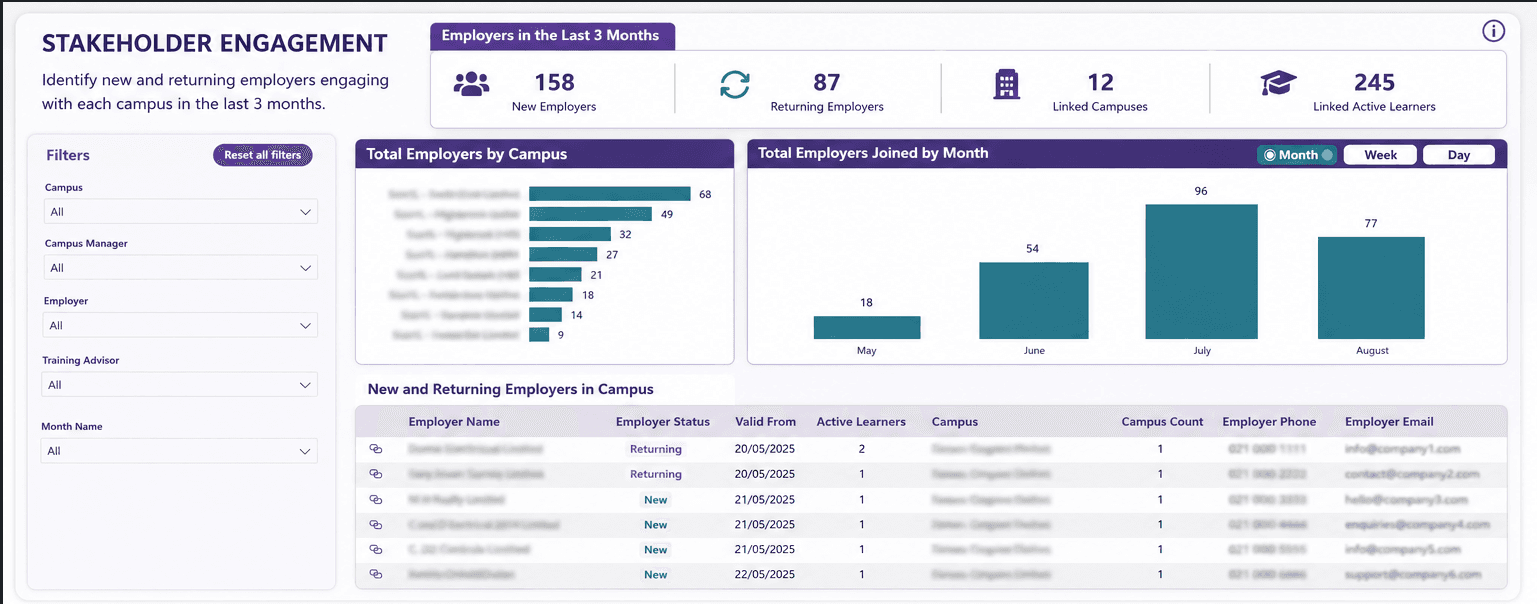Click Active Learners value 2 in first row
Screen dimensions: 1537x604
tap(862, 449)
